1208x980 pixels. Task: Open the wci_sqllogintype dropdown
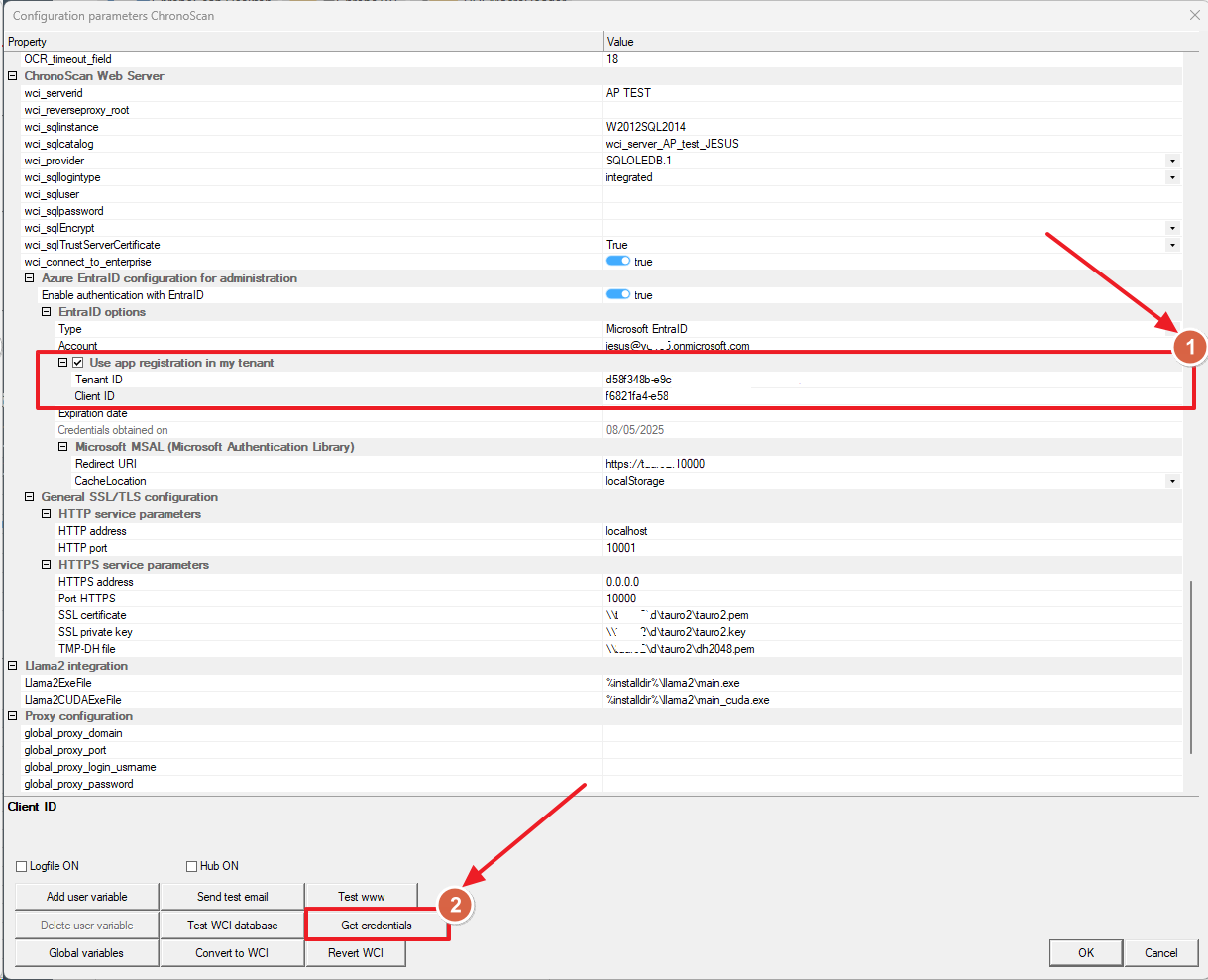[1172, 177]
